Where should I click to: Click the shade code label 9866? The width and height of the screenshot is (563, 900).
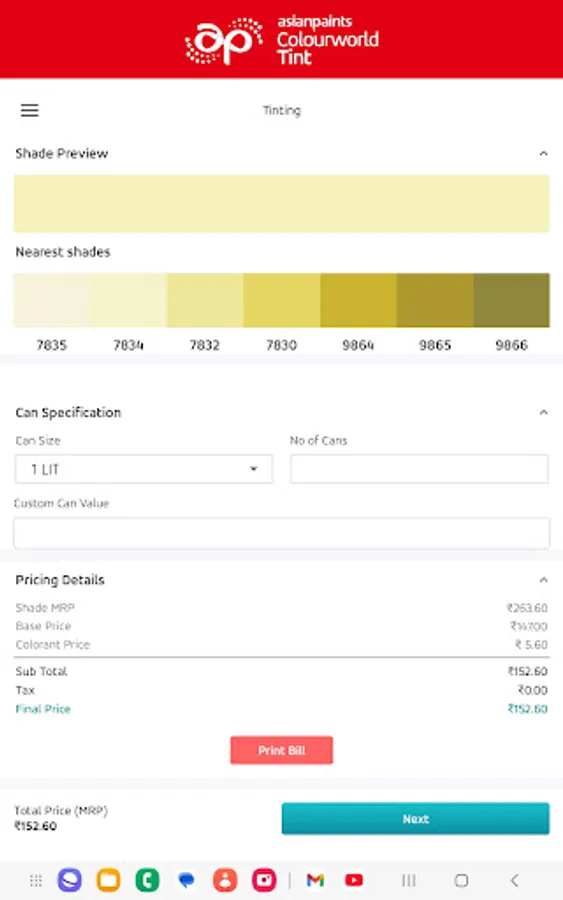click(511, 345)
